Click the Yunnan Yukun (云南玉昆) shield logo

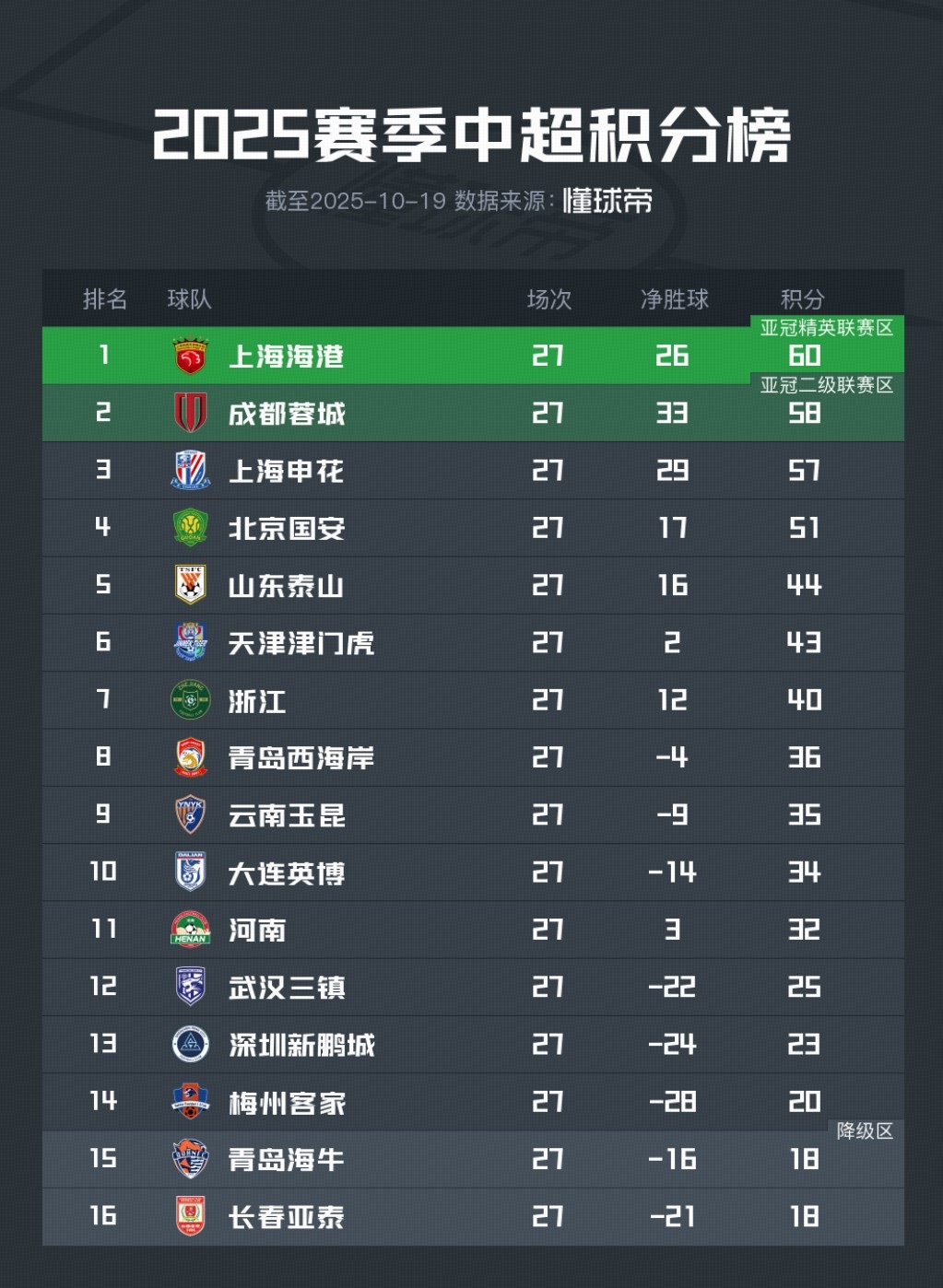(x=191, y=814)
